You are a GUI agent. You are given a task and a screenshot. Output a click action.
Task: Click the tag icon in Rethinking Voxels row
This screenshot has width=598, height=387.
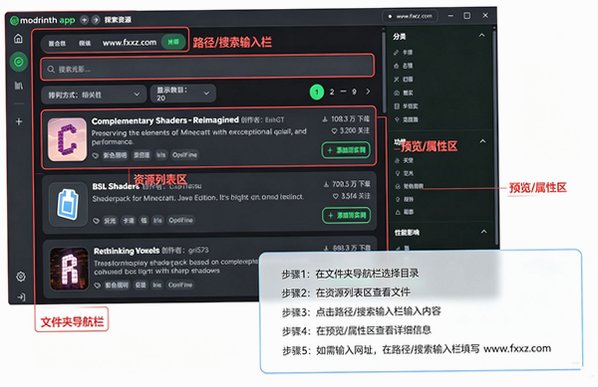[x=97, y=285]
